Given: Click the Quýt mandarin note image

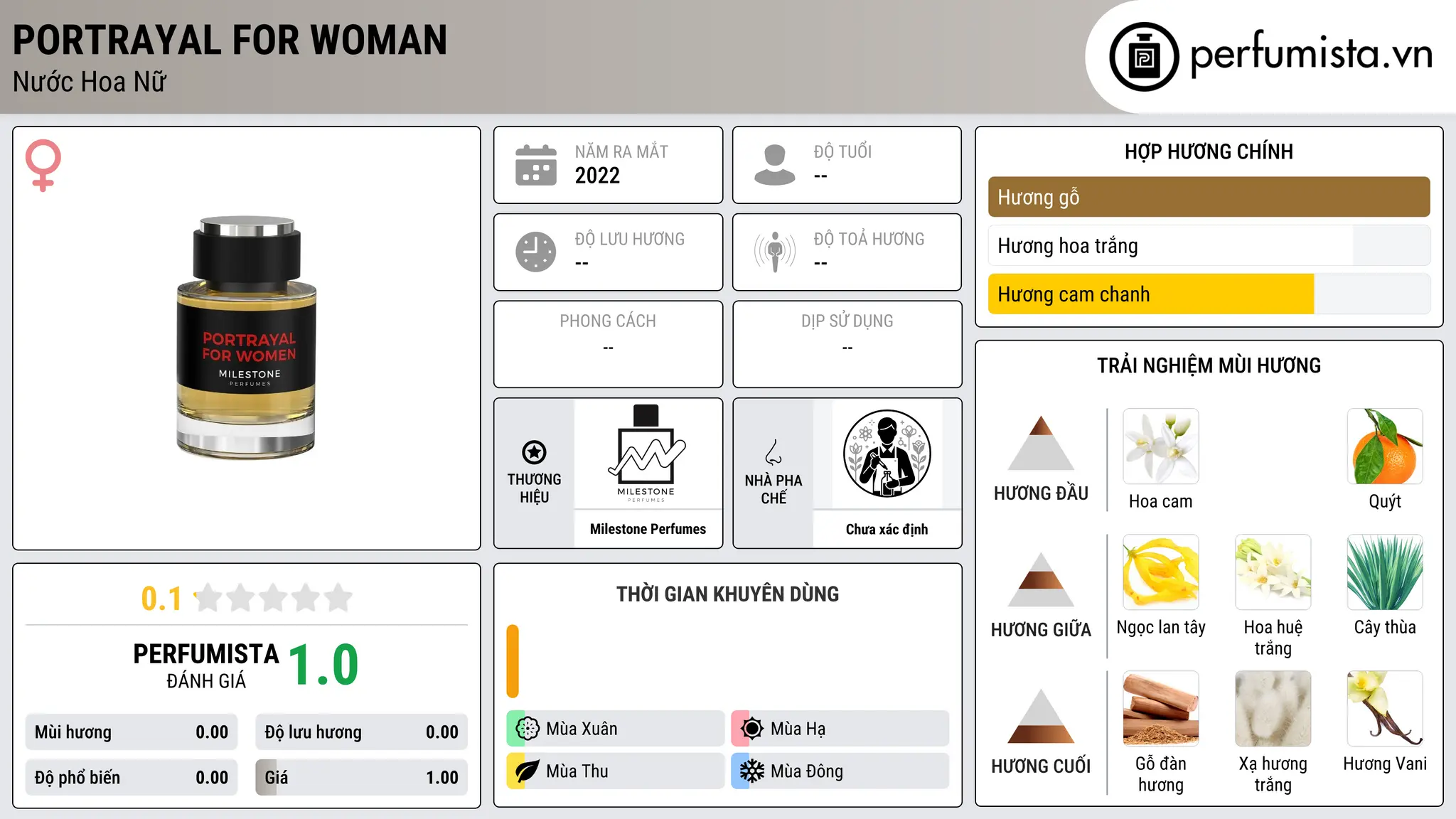Looking at the screenshot, I should pos(1385,446).
